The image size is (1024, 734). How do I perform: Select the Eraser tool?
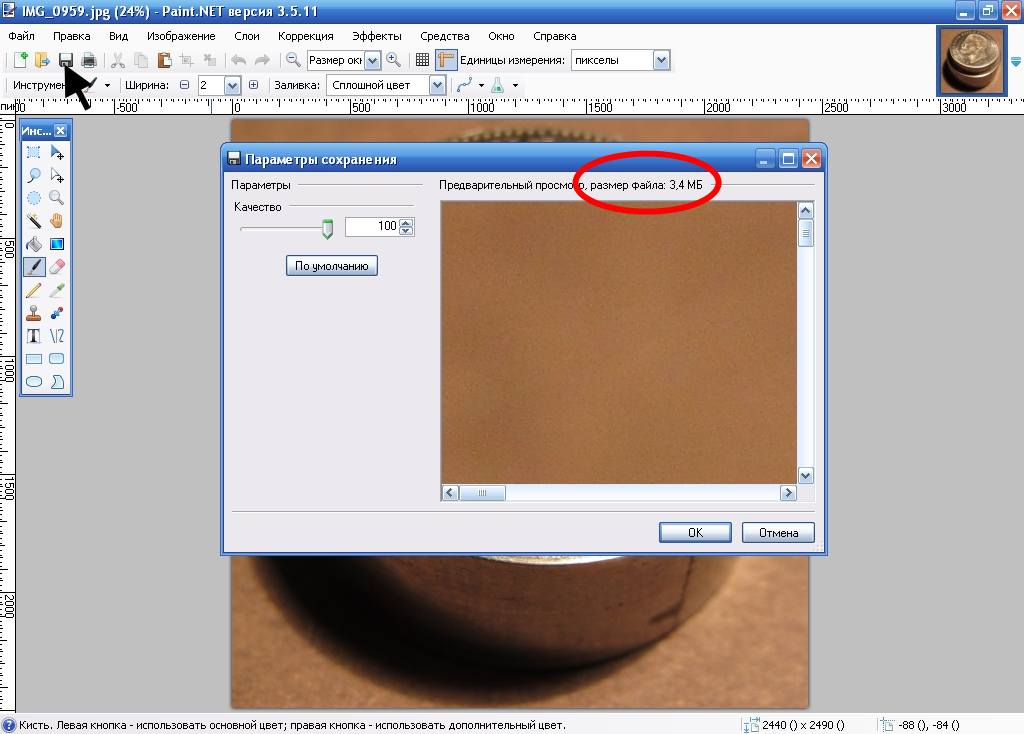[x=57, y=266]
